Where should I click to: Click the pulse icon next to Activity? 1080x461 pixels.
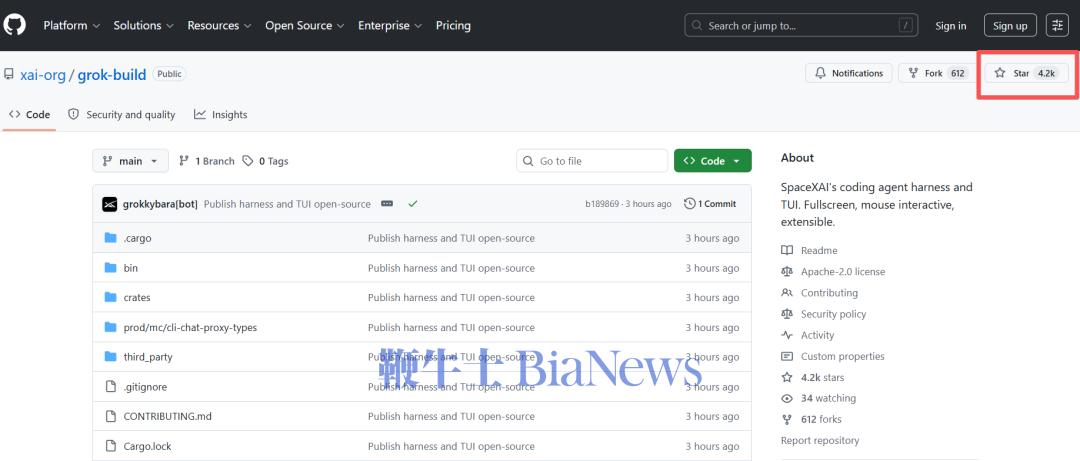click(x=787, y=335)
